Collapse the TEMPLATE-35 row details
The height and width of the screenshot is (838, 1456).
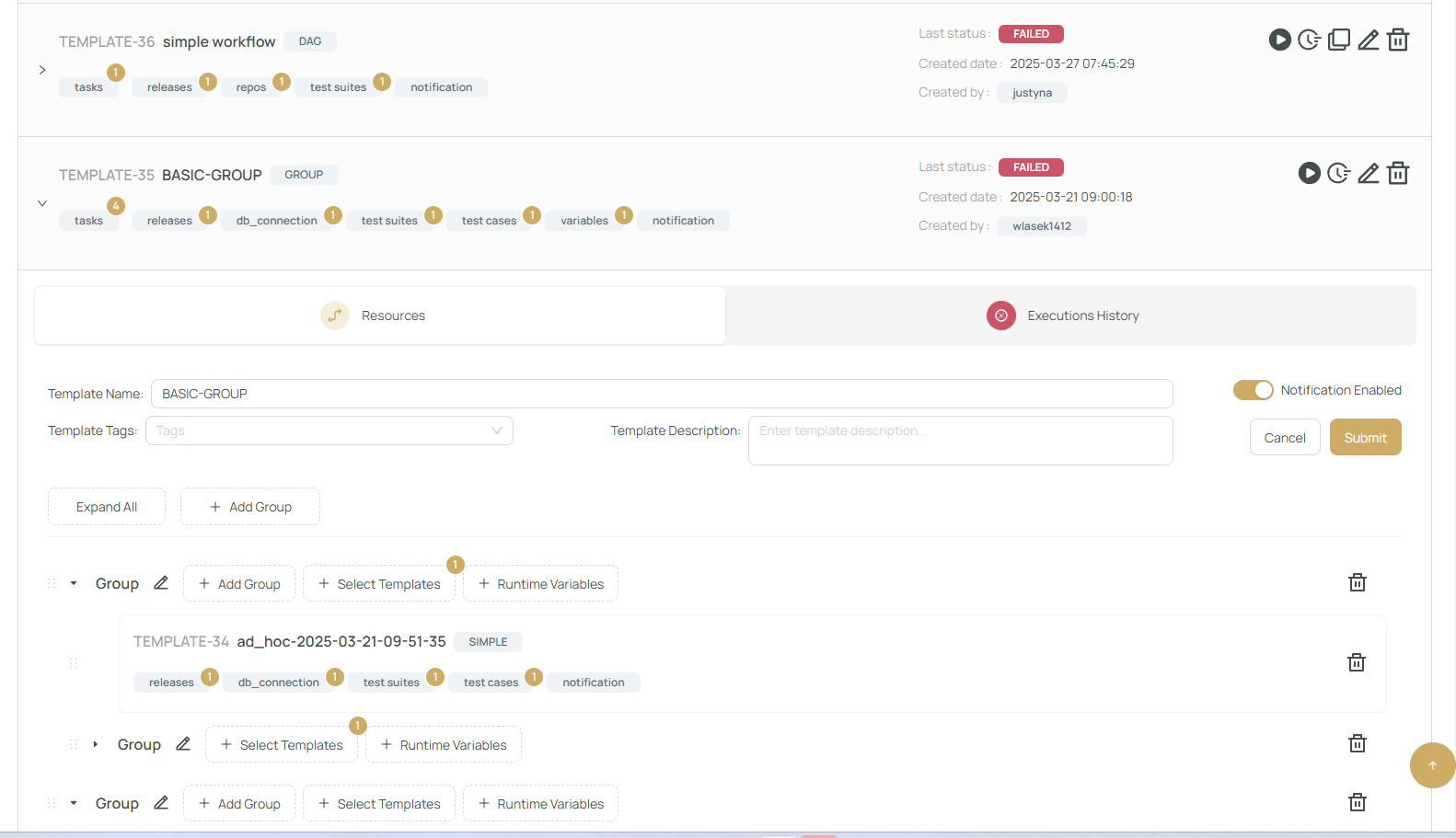[x=42, y=203]
